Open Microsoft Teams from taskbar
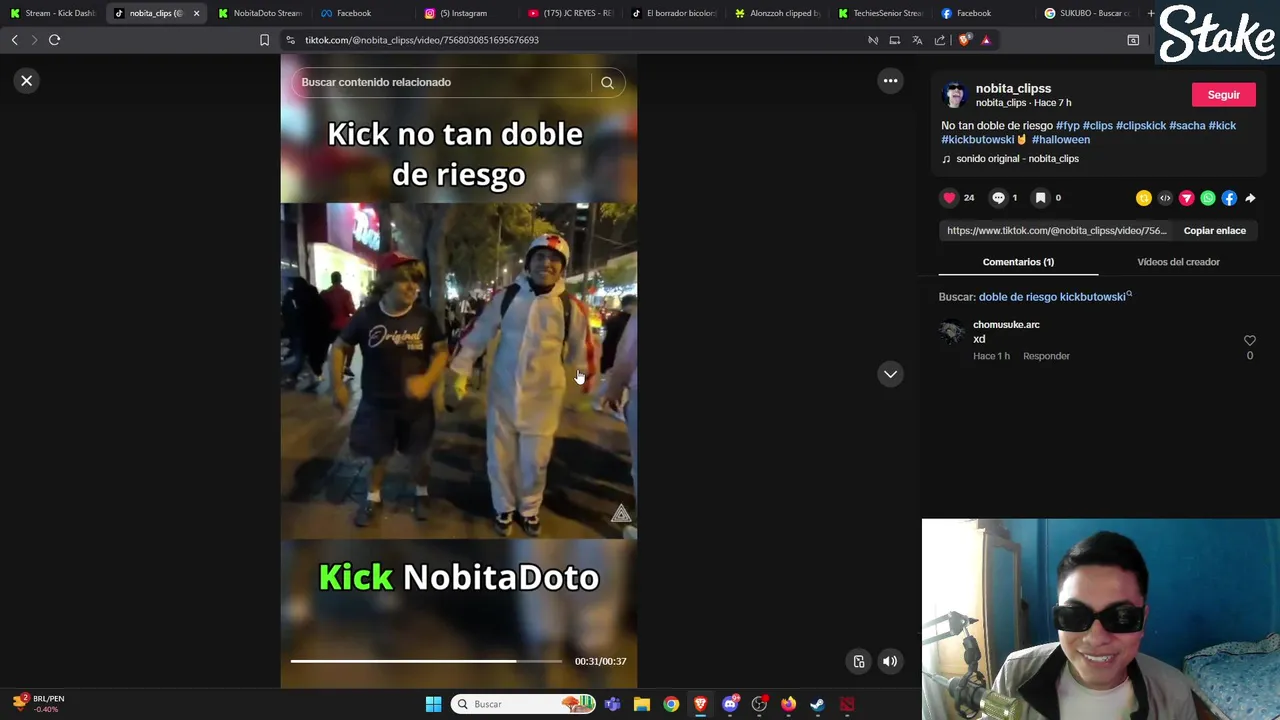 612,704
